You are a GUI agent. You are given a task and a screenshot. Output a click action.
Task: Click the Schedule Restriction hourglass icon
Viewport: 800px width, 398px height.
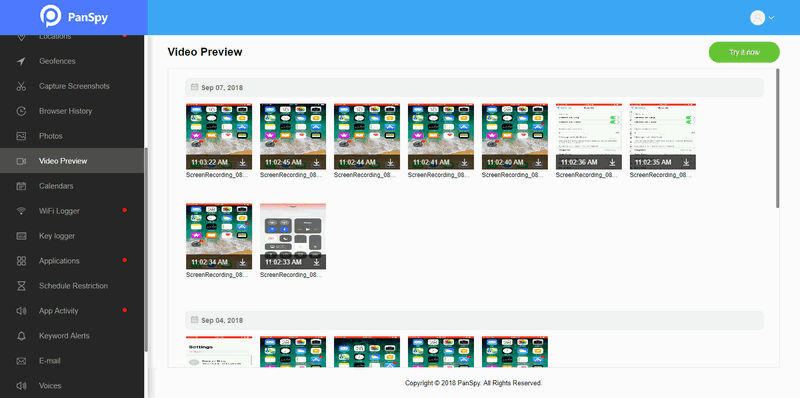[x=21, y=286]
